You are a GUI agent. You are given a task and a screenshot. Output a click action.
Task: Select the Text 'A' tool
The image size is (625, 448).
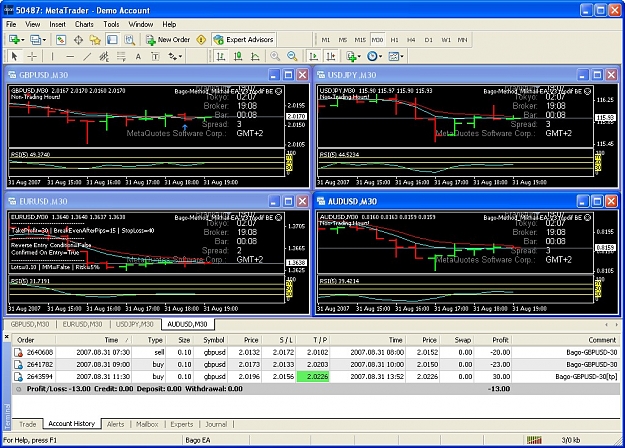tap(138, 57)
